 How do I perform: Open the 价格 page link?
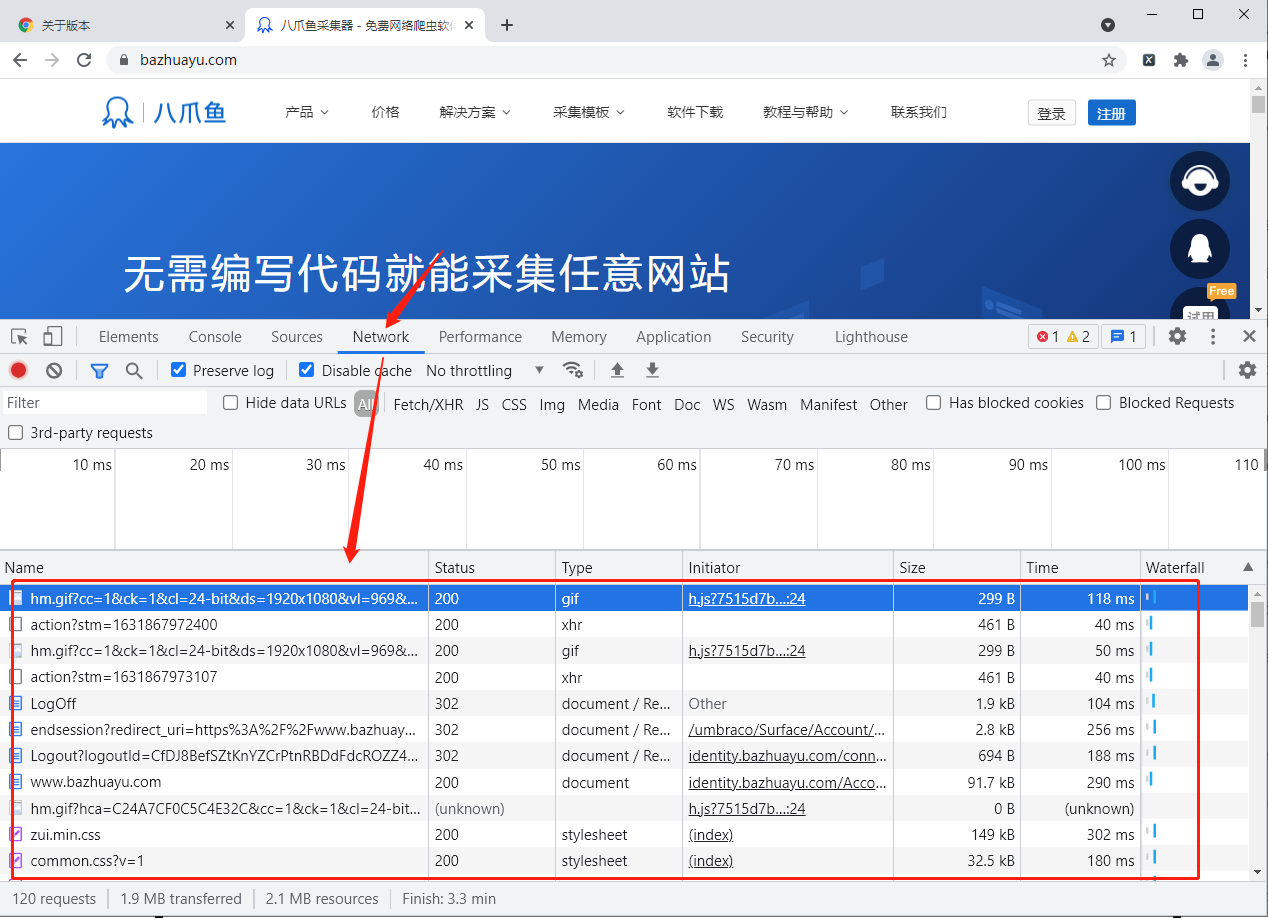click(x=385, y=112)
